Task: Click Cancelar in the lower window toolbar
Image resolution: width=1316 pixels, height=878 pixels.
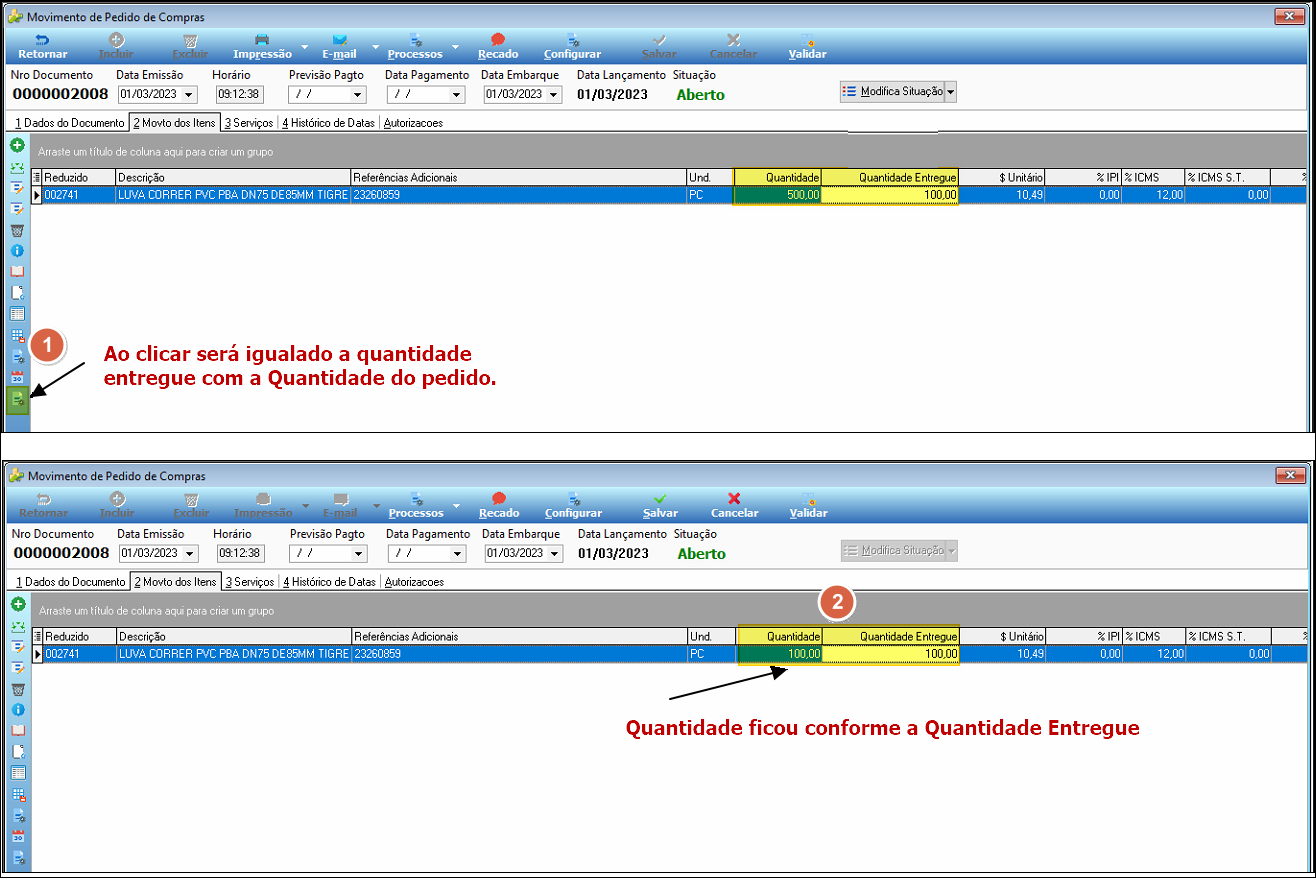Action: point(734,505)
